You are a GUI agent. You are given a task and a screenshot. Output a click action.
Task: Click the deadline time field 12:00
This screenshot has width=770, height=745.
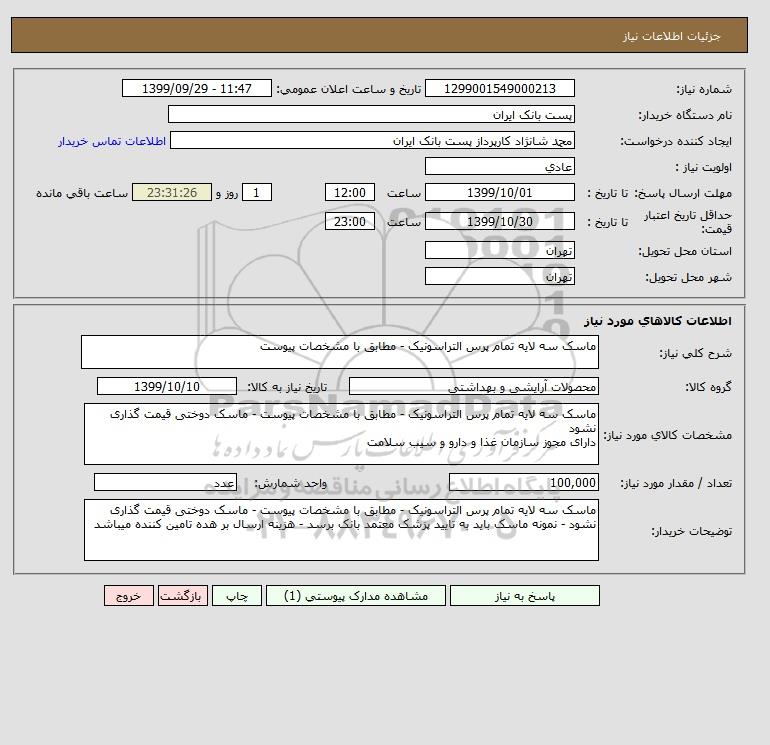click(350, 193)
